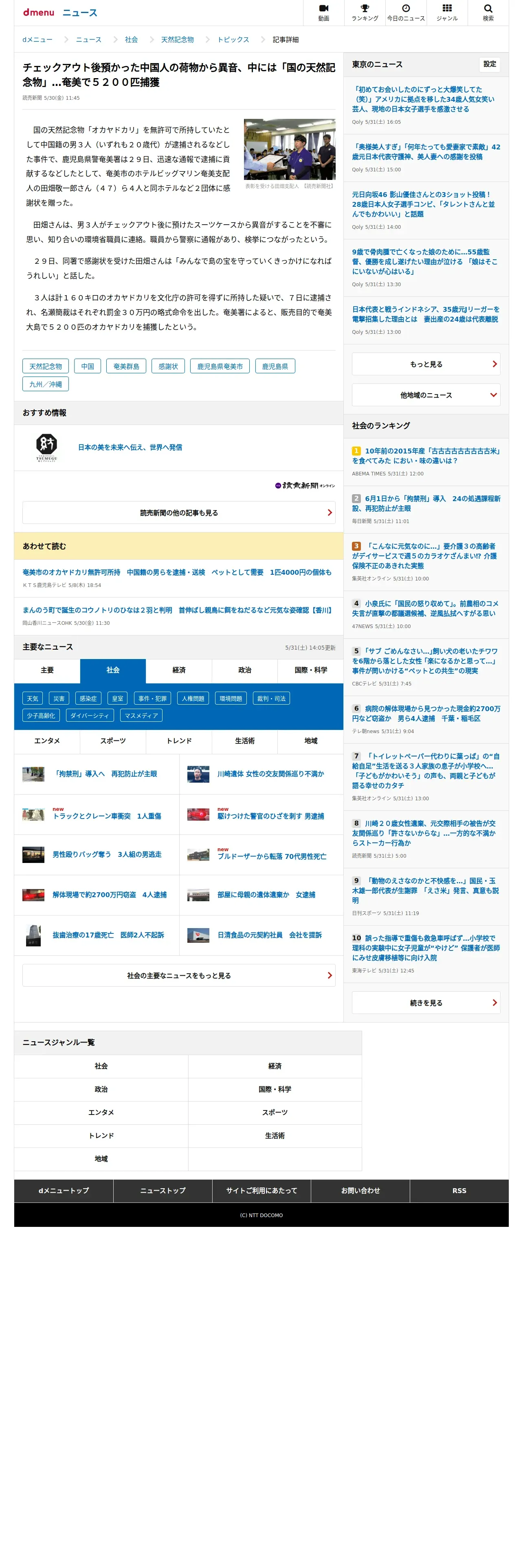Image resolution: width=523 pixels, height=1568 pixels.
Task: Click the 感謝状 article tag
Action: pos(168,366)
